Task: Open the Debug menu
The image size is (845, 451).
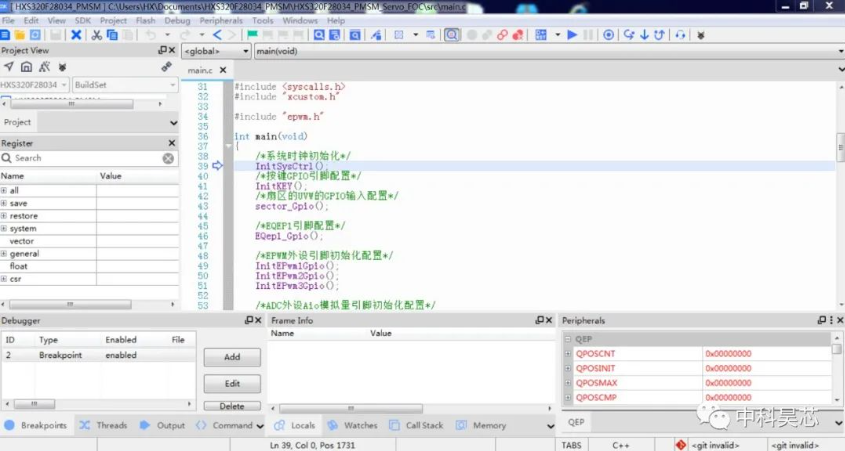Action: click(177, 20)
